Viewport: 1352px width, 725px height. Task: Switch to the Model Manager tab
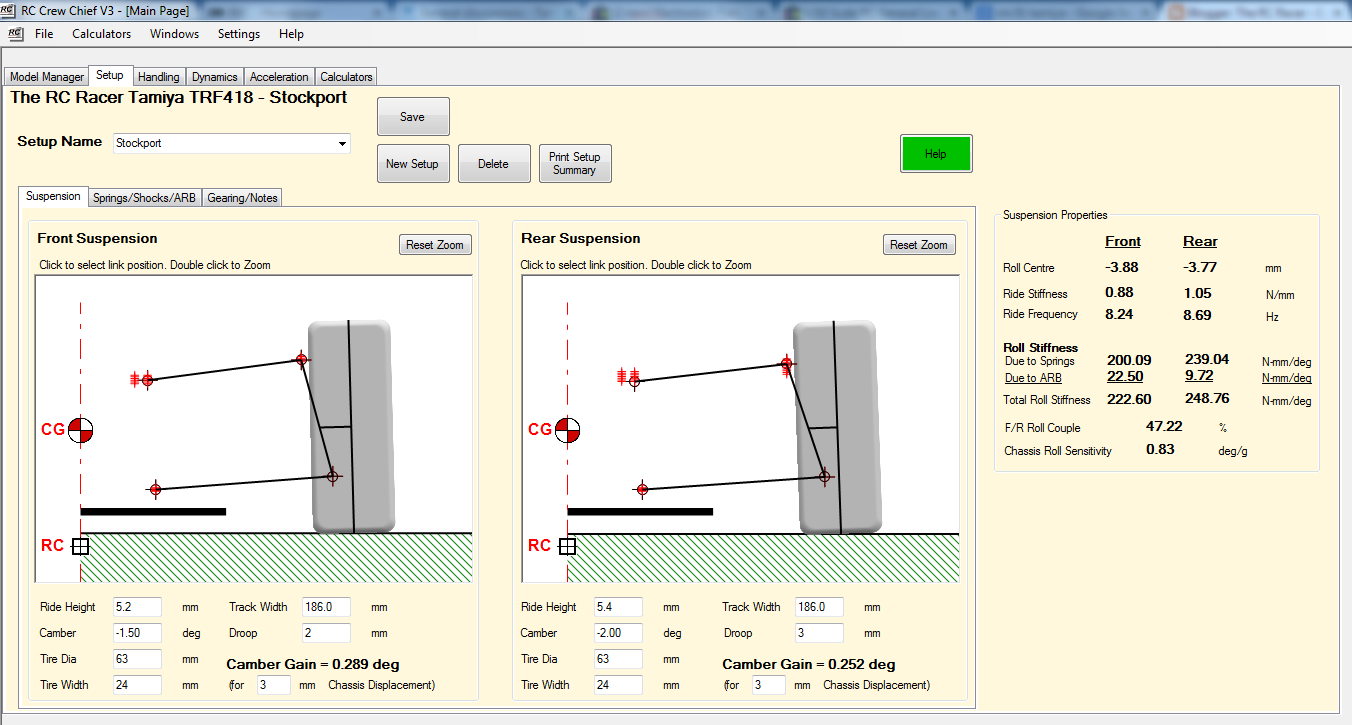pyautogui.click(x=47, y=77)
